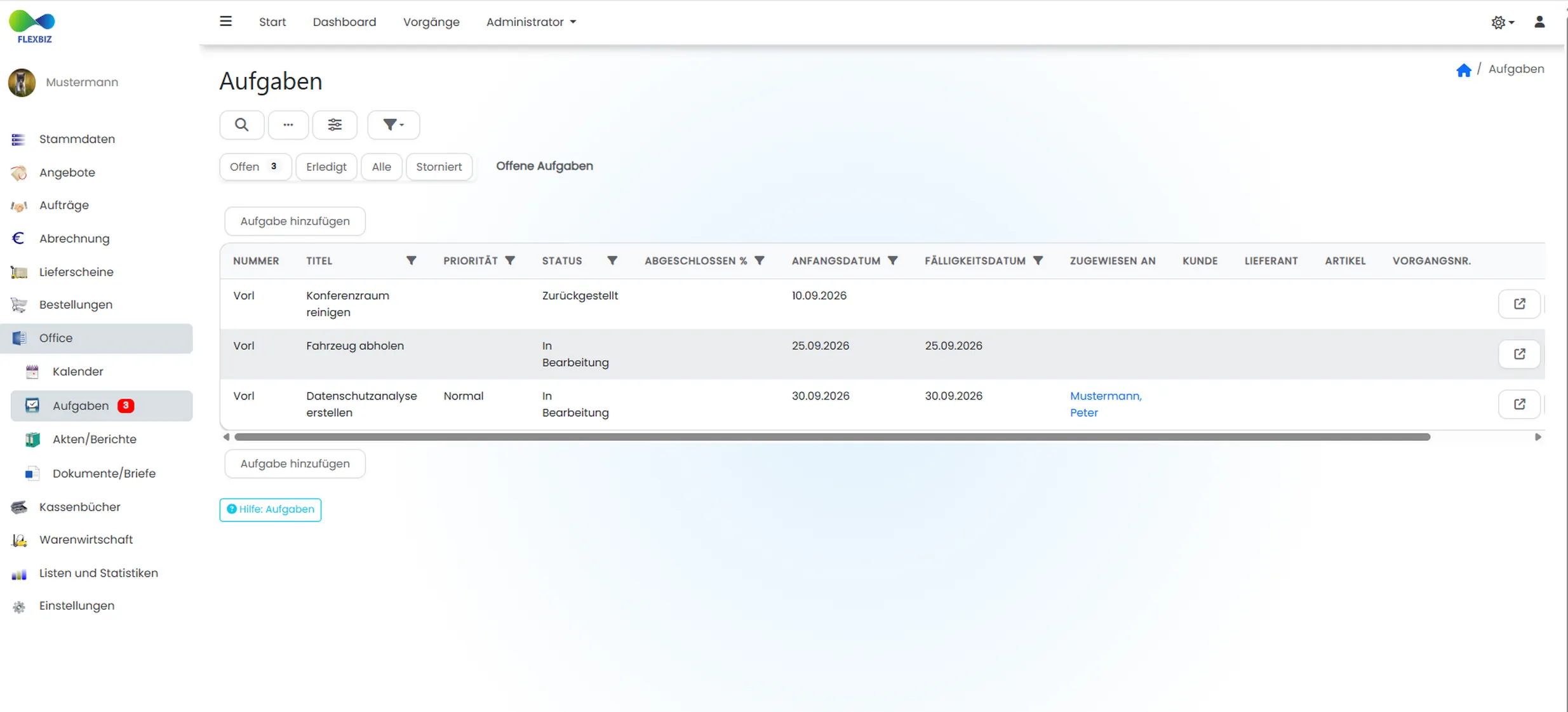This screenshot has width=1568, height=712.
Task: Open external link for Datenschutzanalyse erstellen row
Action: coord(1519,404)
